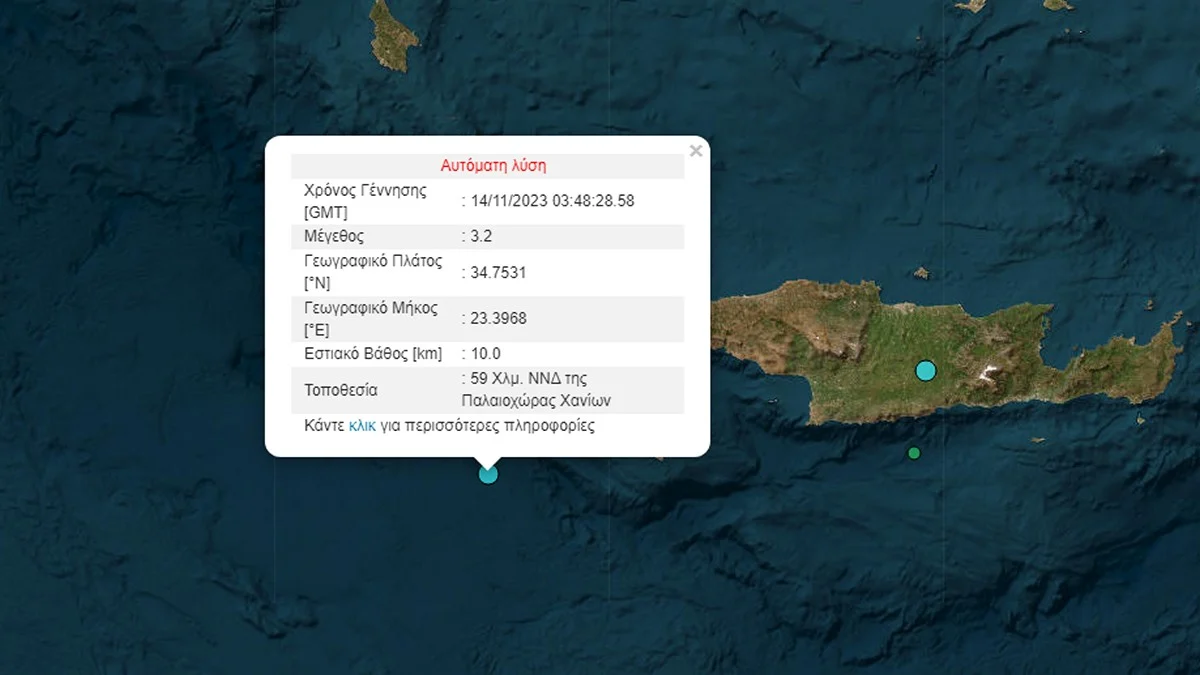Select the origin time 14/11/2023 03:48:28.58

pyautogui.click(x=552, y=201)
